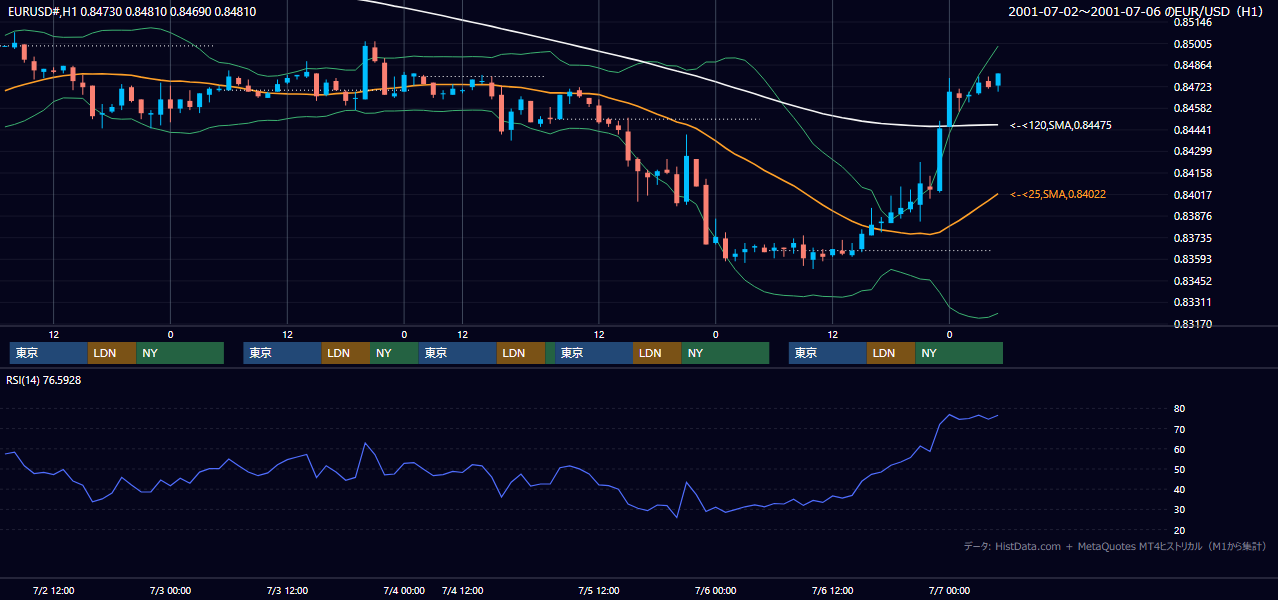Click the 7/3 00:00 time axis label
Image resolution: width=1278 pixels, height=600 pixels.
pyautogui.click(x=171, y=590)
